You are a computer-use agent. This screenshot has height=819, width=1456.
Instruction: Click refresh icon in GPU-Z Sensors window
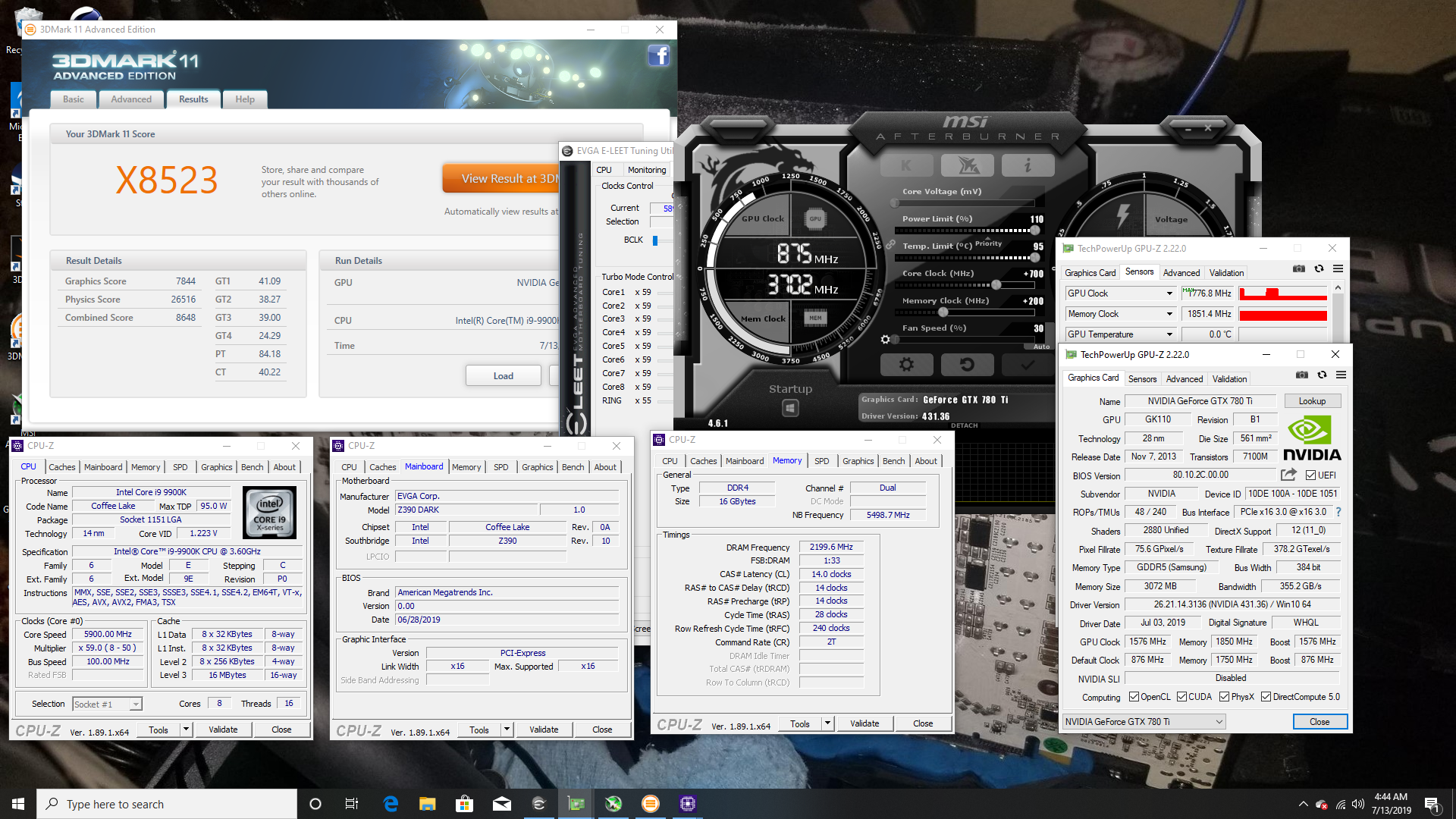[x=1319, y=269]
